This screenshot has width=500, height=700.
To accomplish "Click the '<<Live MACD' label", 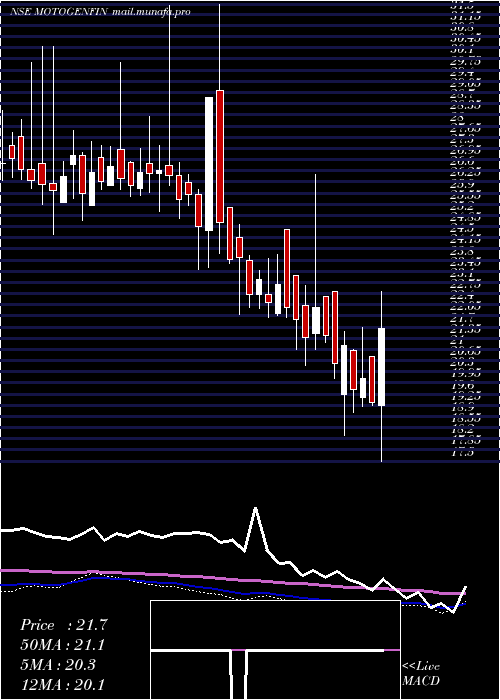I will point(421,674).
